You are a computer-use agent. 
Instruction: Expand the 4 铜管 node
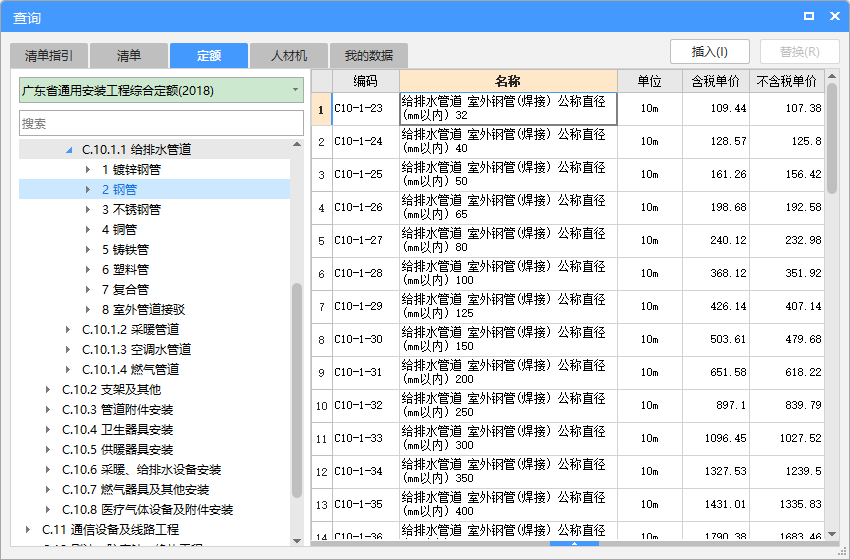88,230
